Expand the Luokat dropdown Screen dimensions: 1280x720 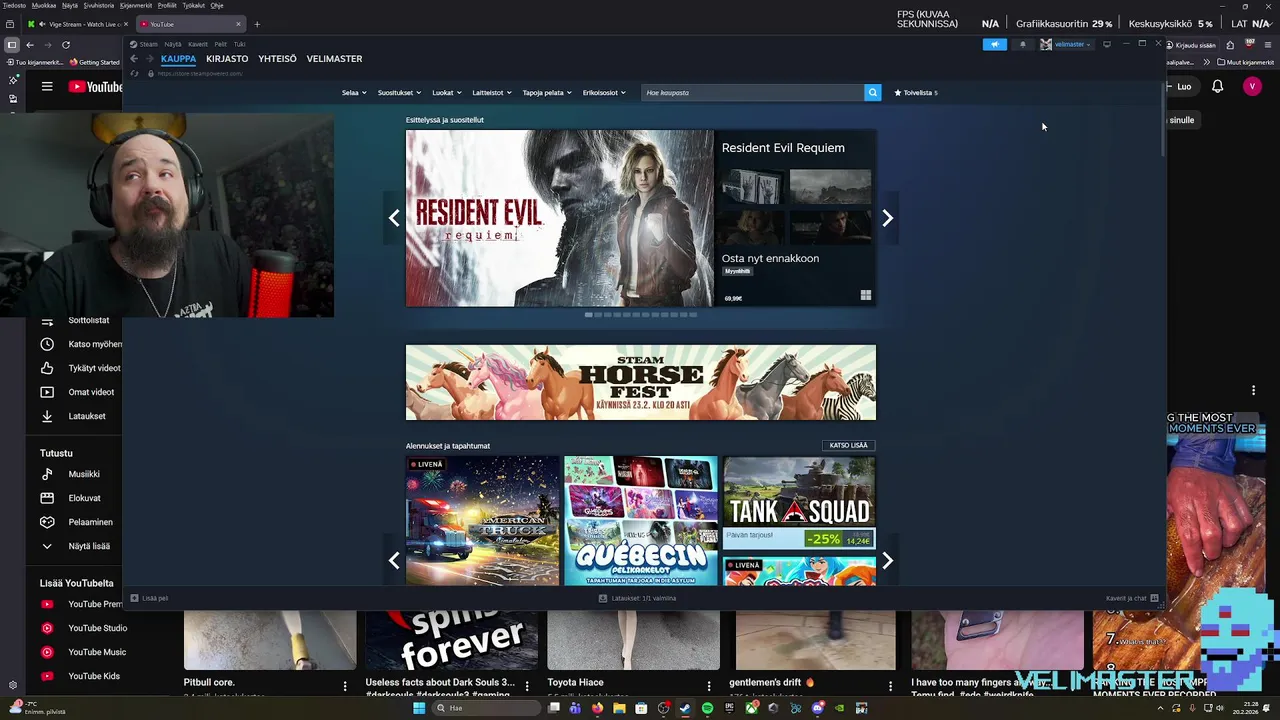(x=446, y=92)
